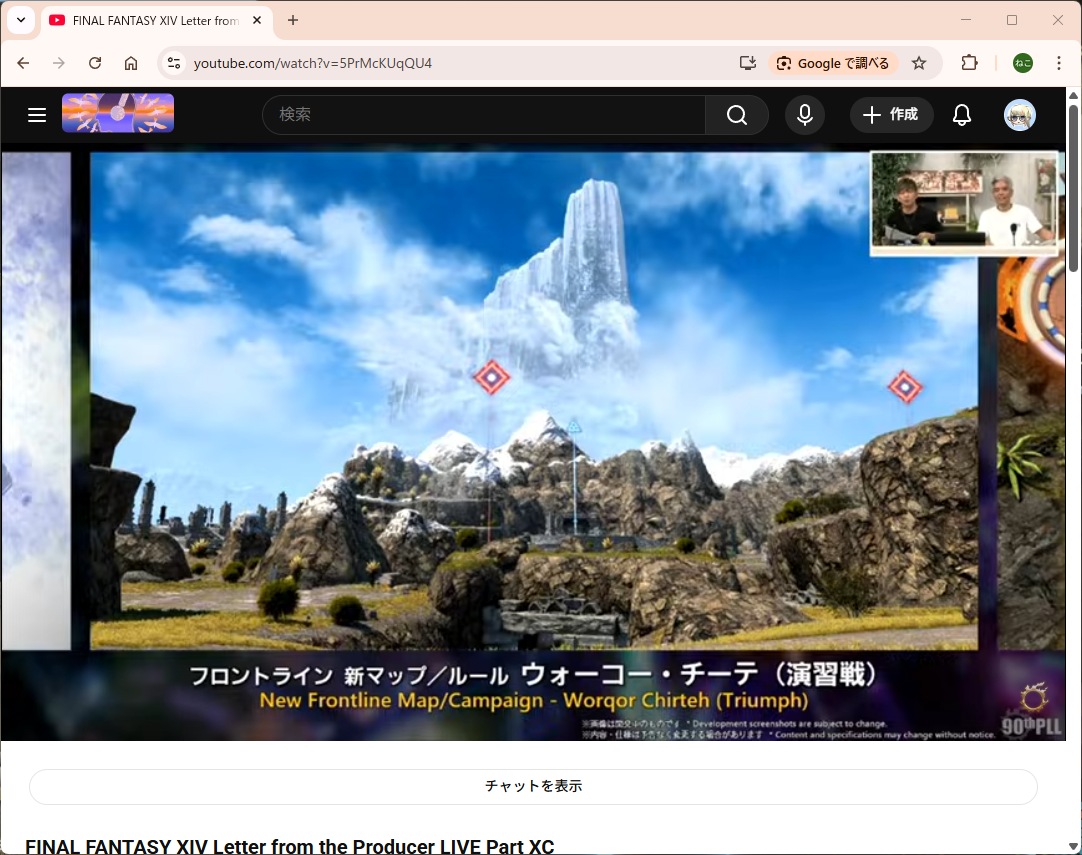Select the FINAL FANTASY XIV Letter tab

point(150,21)
